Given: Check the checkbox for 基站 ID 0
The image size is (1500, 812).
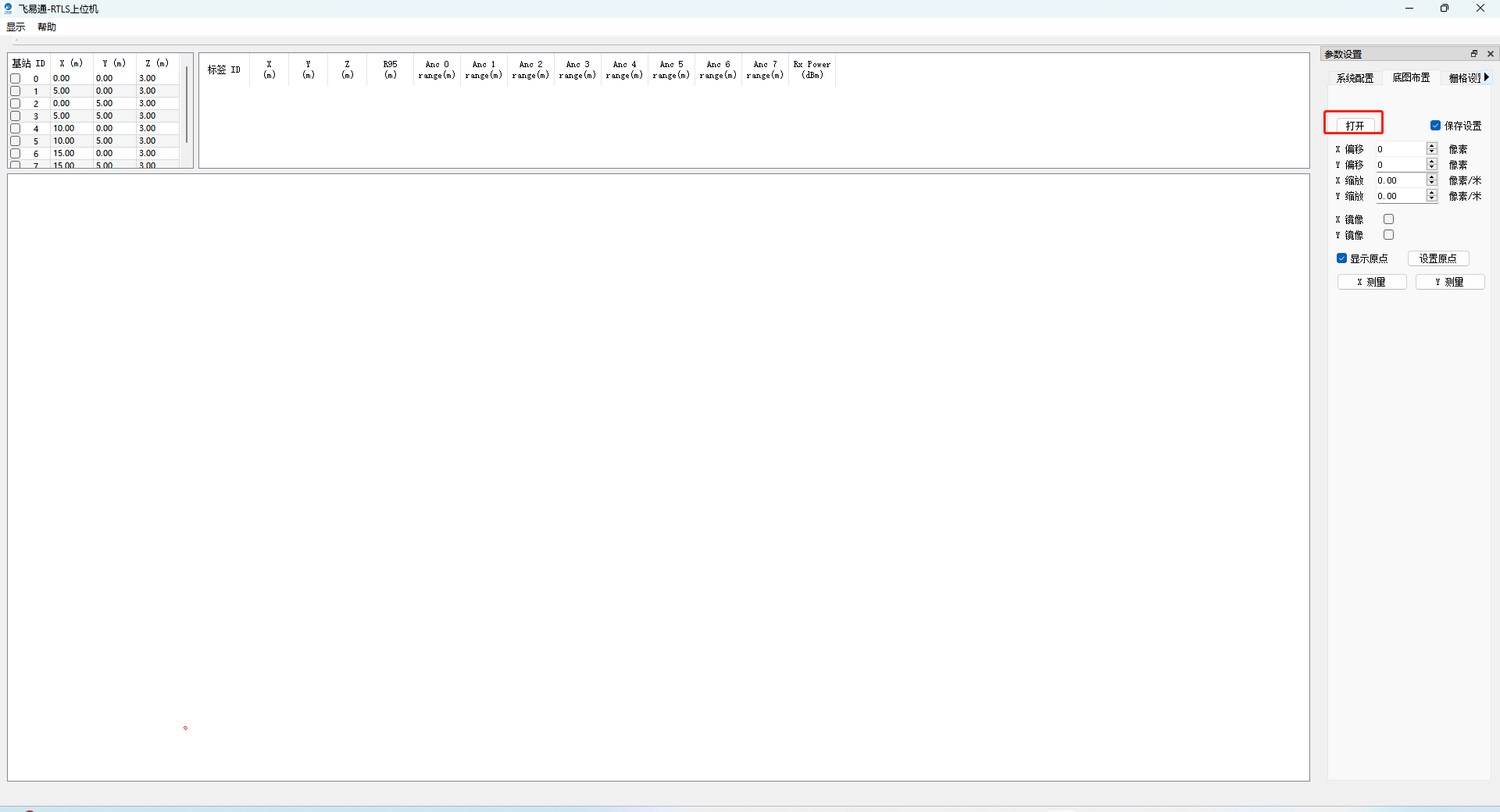Looking at the screenshot, I should (15, 78).
